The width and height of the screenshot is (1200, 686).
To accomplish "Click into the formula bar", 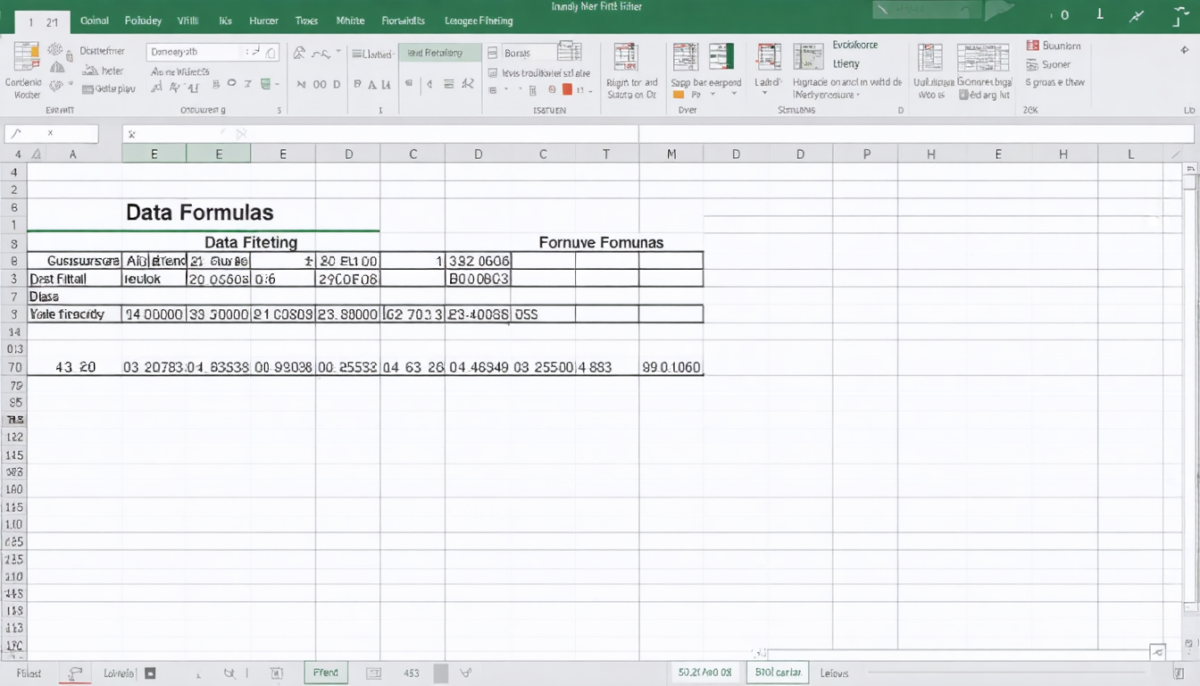I will (660, 133).
